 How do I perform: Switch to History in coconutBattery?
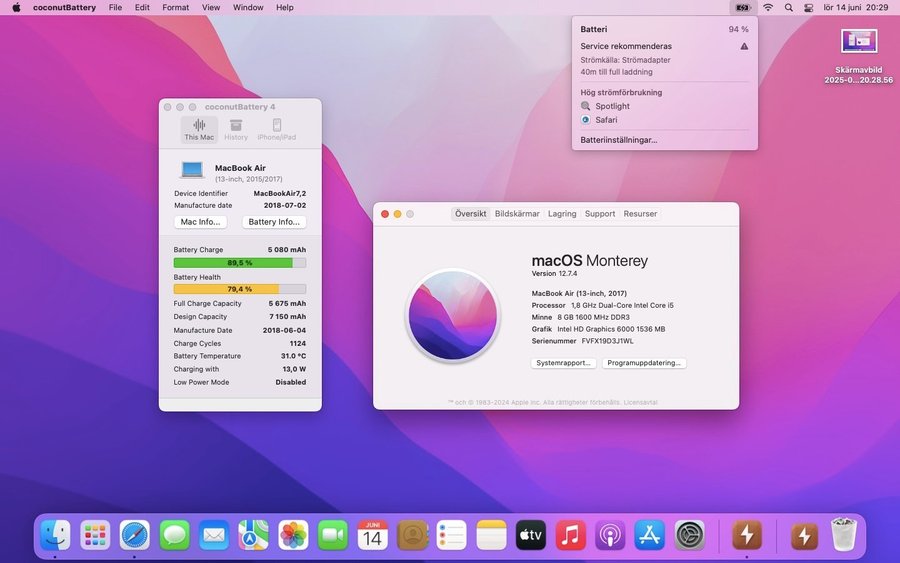(236, 130)
